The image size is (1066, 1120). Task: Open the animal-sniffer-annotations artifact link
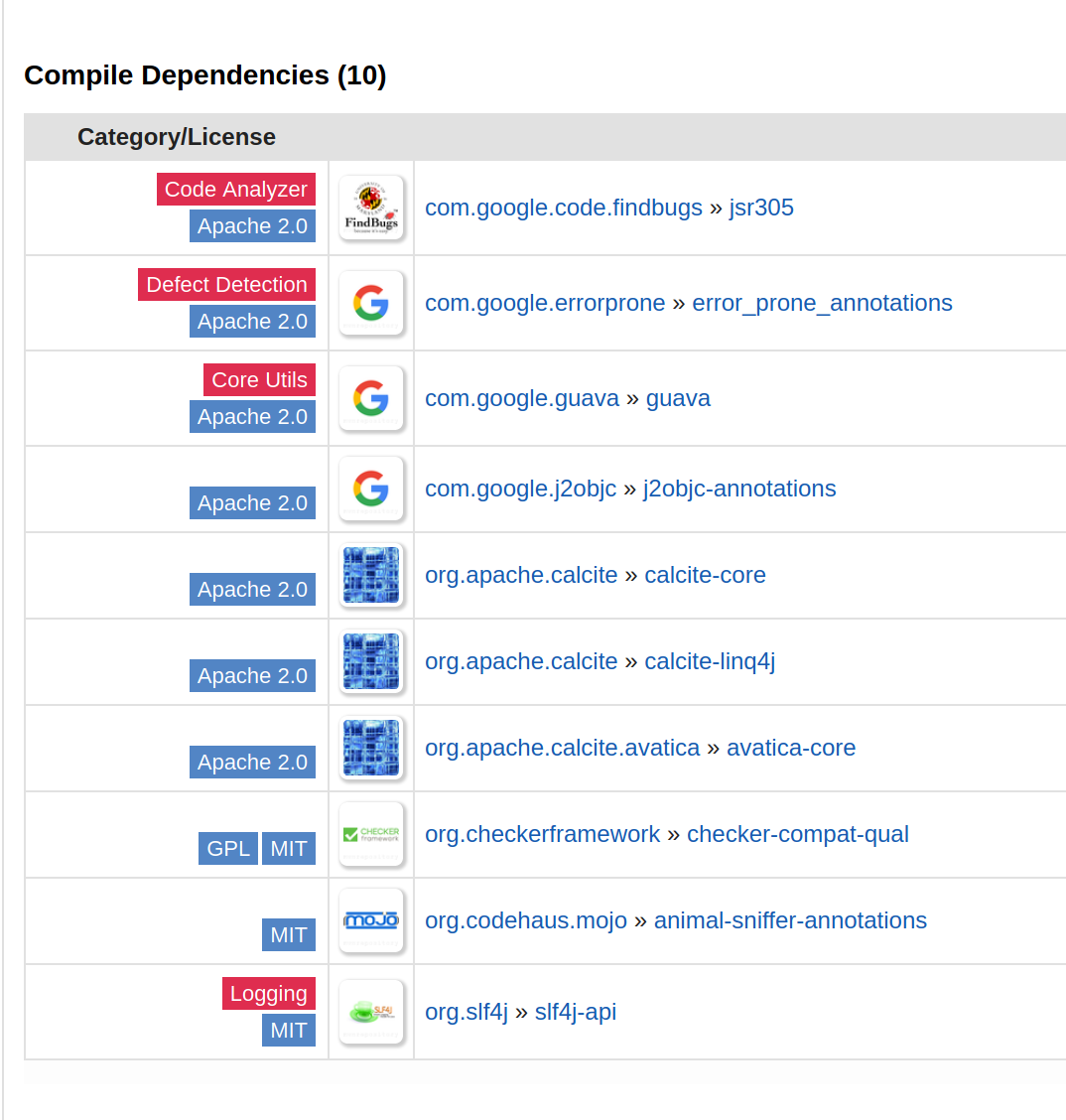click(790, 921)
